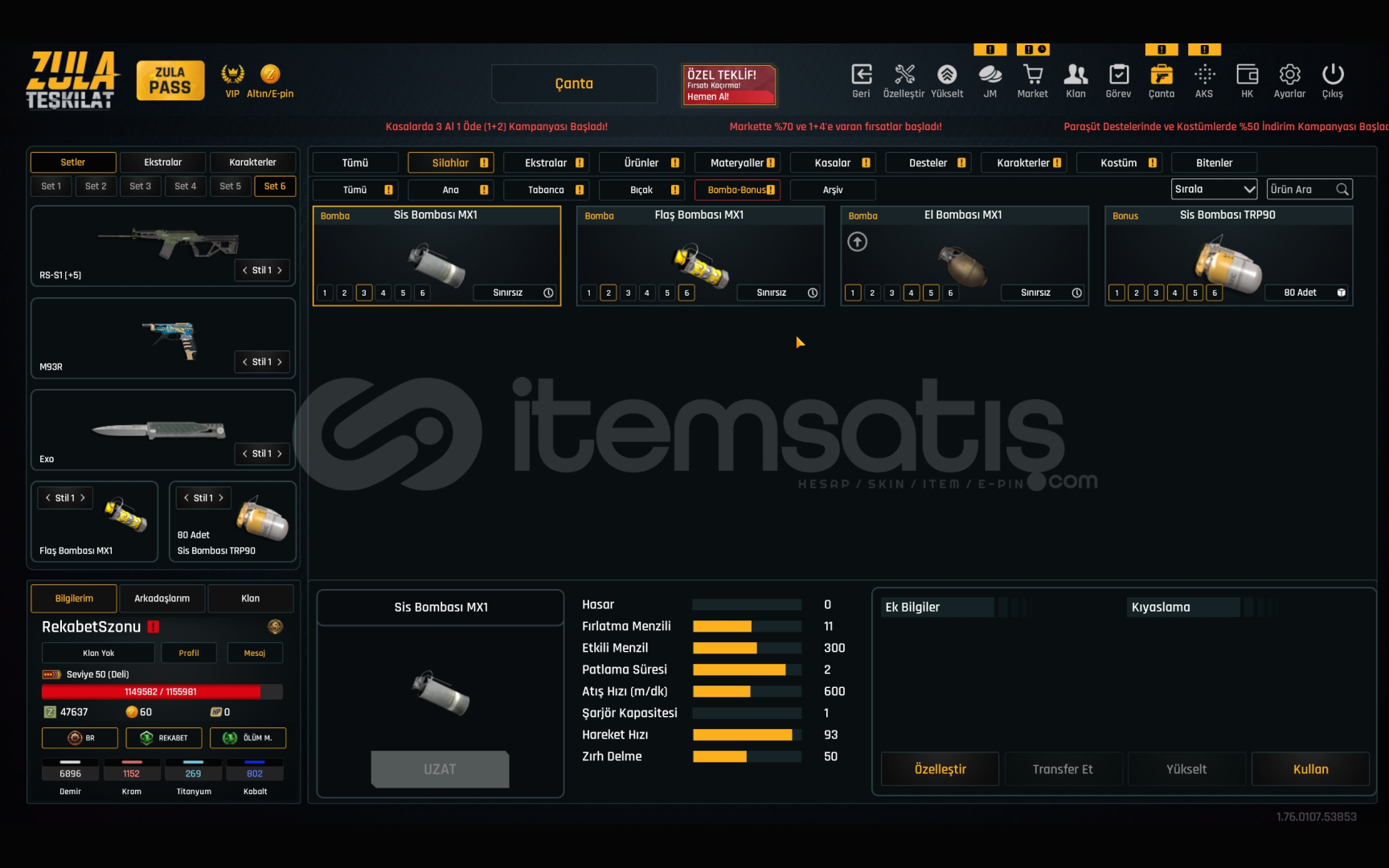
Task: Click the ÖZEL TEKLİF Hemen Al banner
Action: (729, 85)
